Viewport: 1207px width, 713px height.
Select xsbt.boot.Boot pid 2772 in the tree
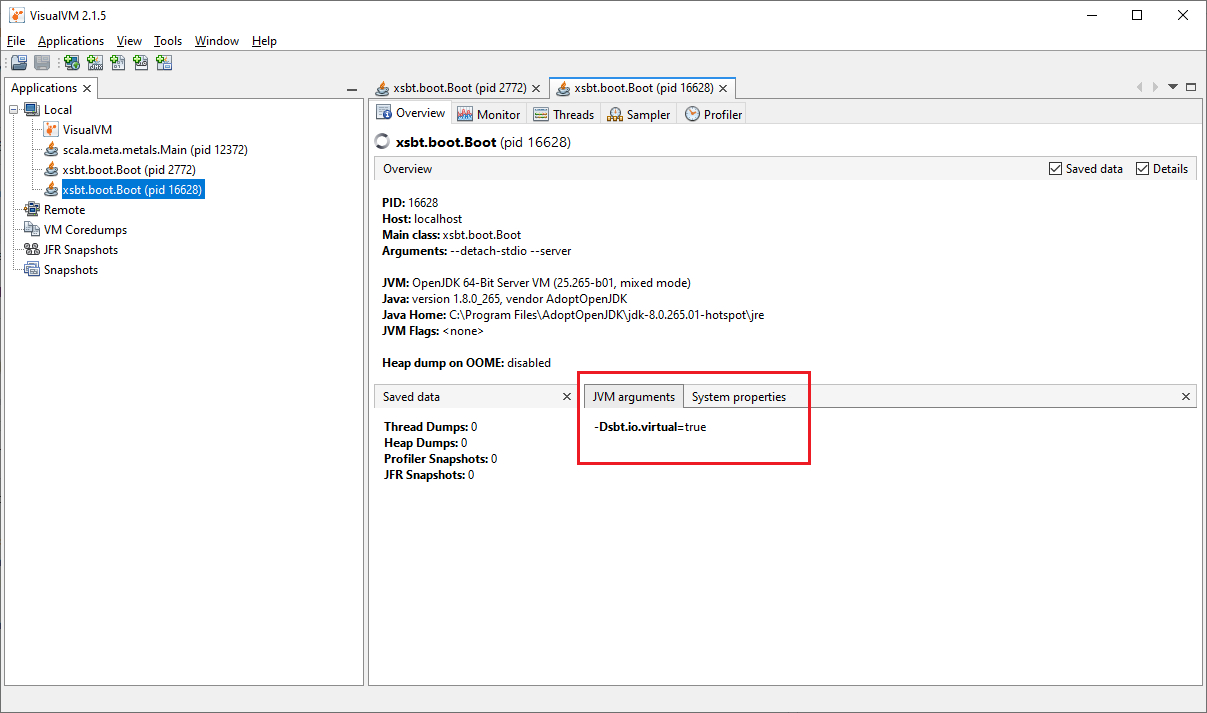coord(127,168)
